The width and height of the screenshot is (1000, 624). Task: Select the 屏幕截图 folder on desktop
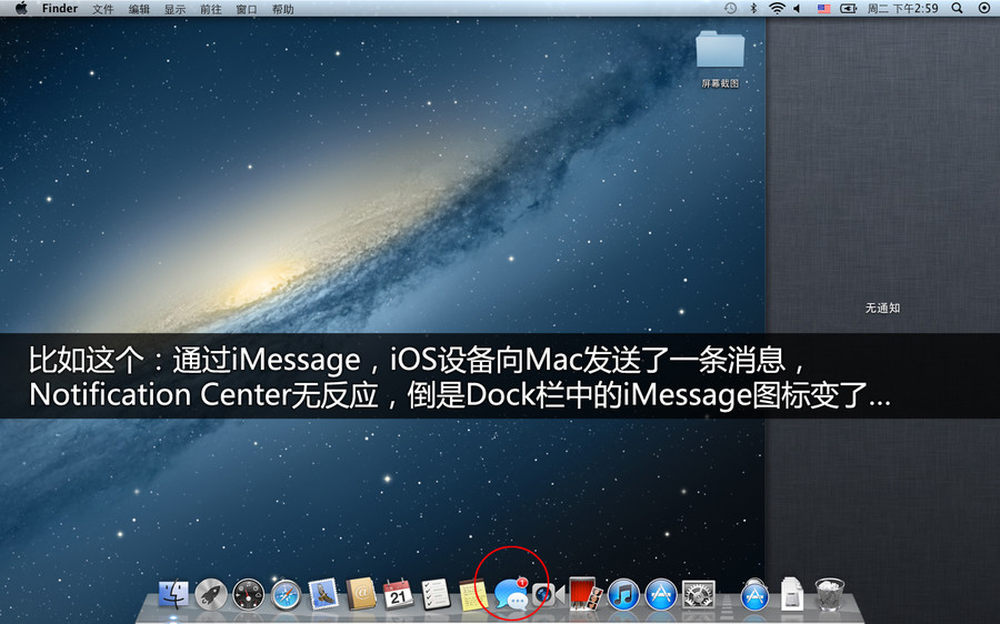click(720, 59)
